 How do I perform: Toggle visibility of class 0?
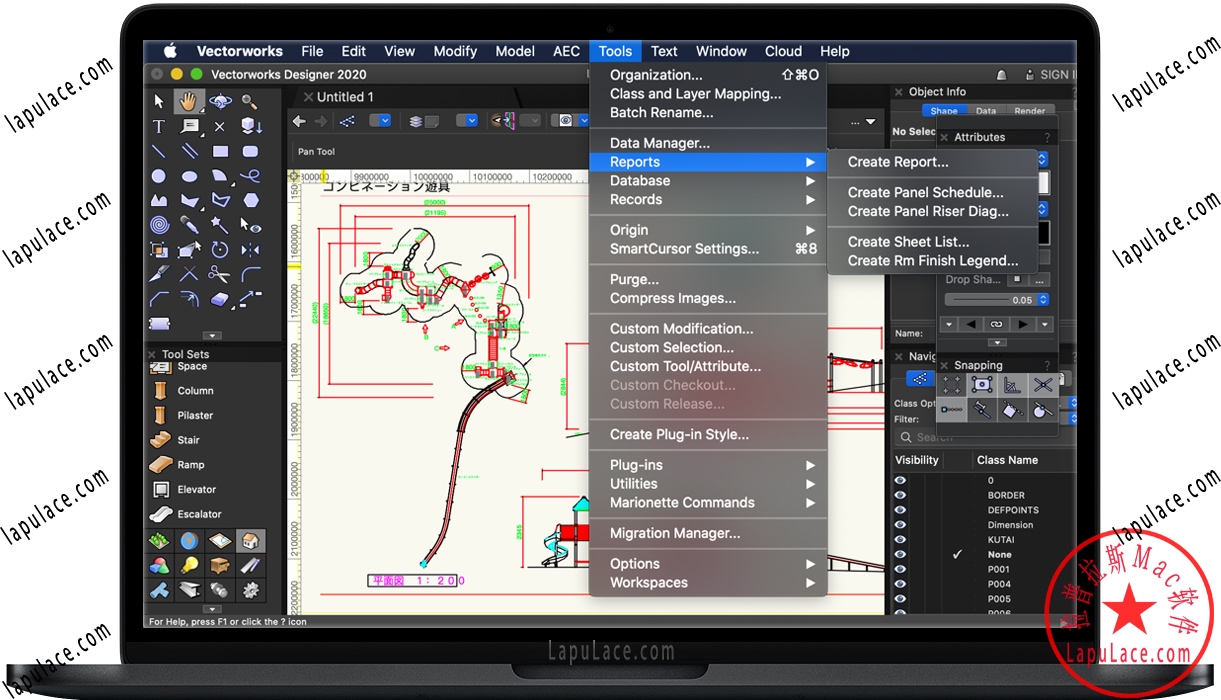point(900,480)
